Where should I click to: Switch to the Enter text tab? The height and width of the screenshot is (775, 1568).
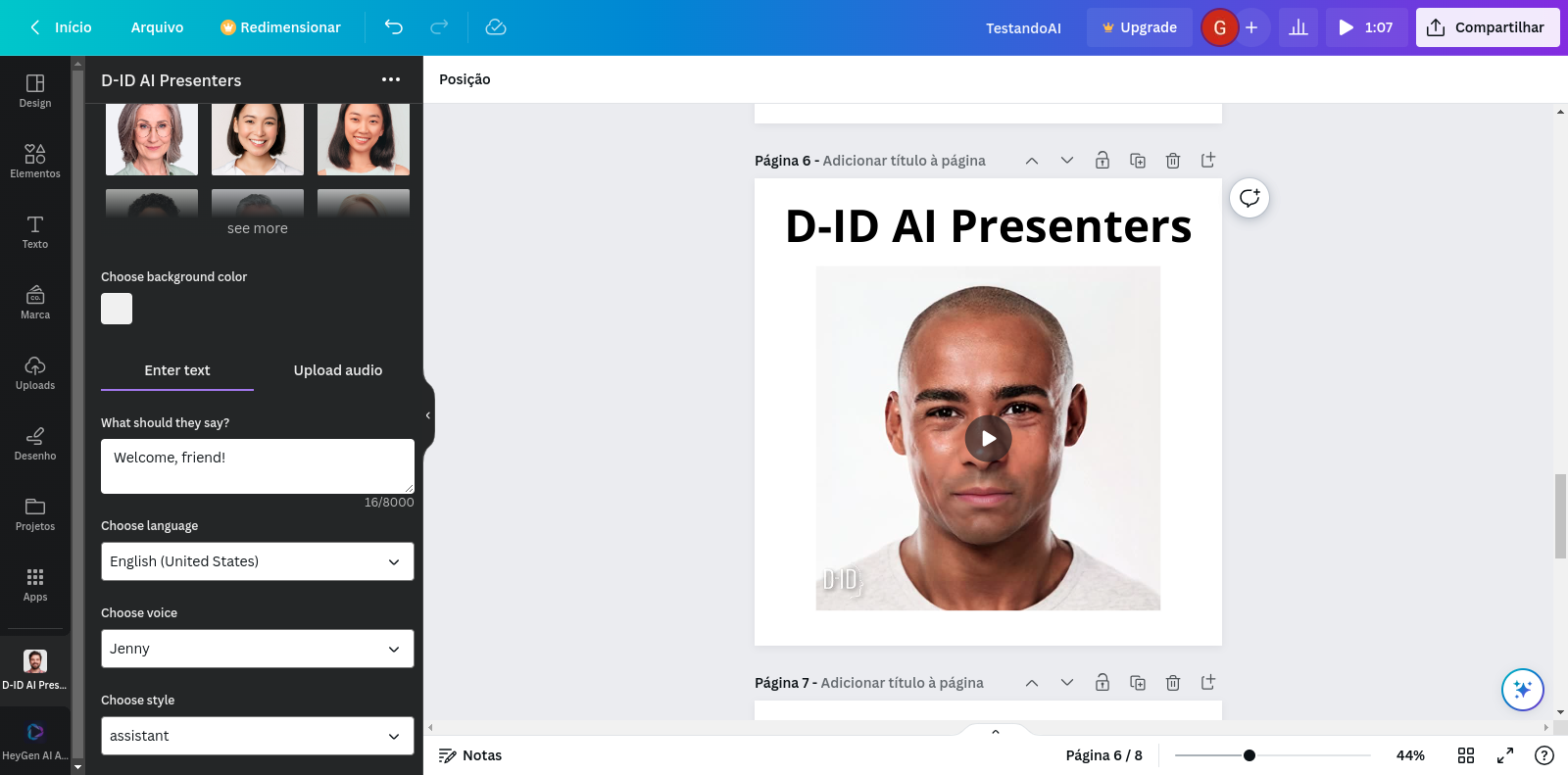[x=177, y=370]
